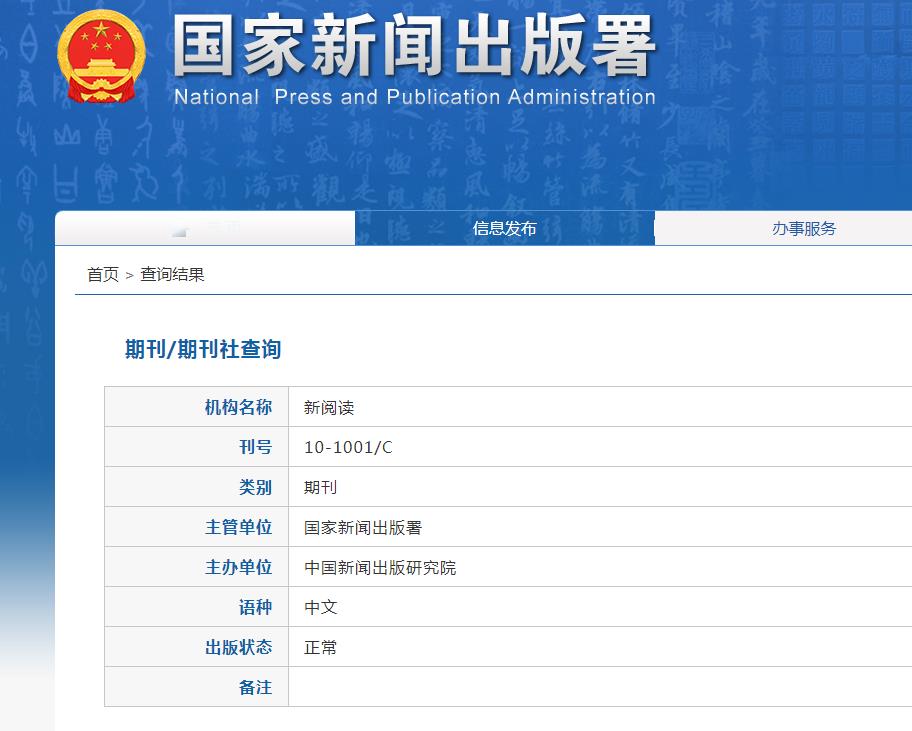Image resolution: width=912 pixels, height=731 pixels.
Task: Select the 语种 value 中文
Action: tap(318, 606)
